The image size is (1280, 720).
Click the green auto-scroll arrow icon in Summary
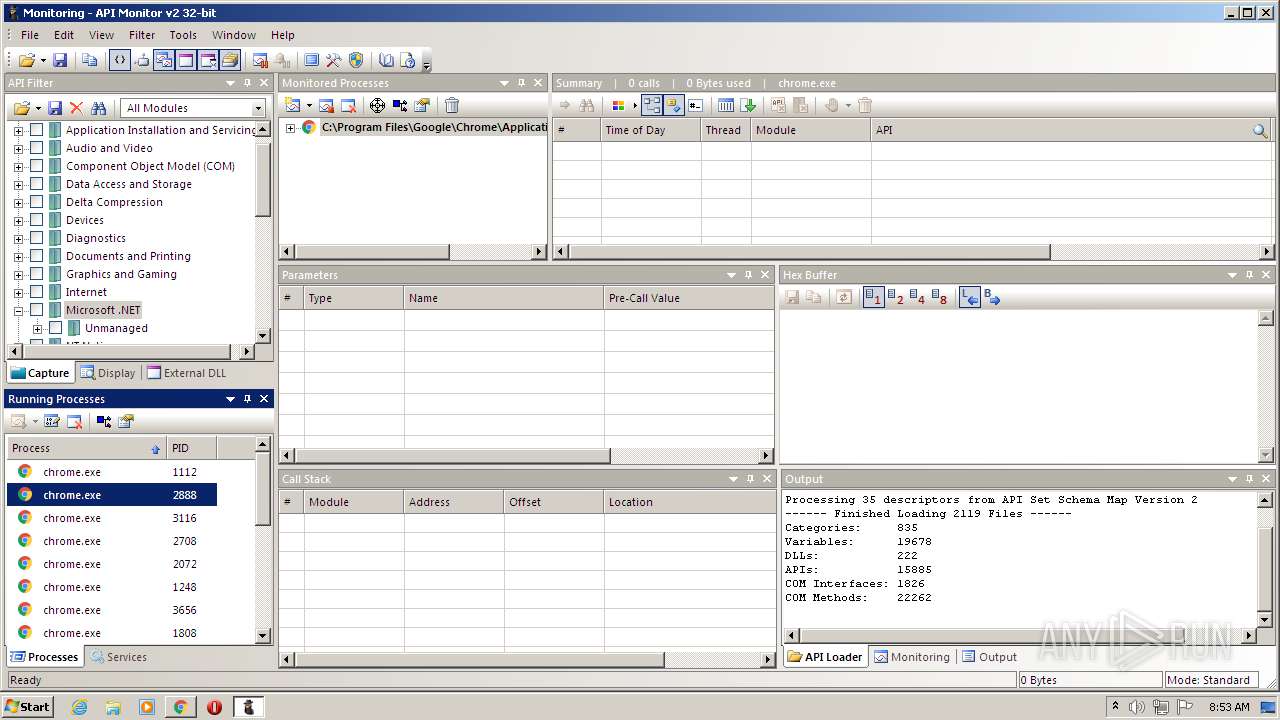coord(748,105)
